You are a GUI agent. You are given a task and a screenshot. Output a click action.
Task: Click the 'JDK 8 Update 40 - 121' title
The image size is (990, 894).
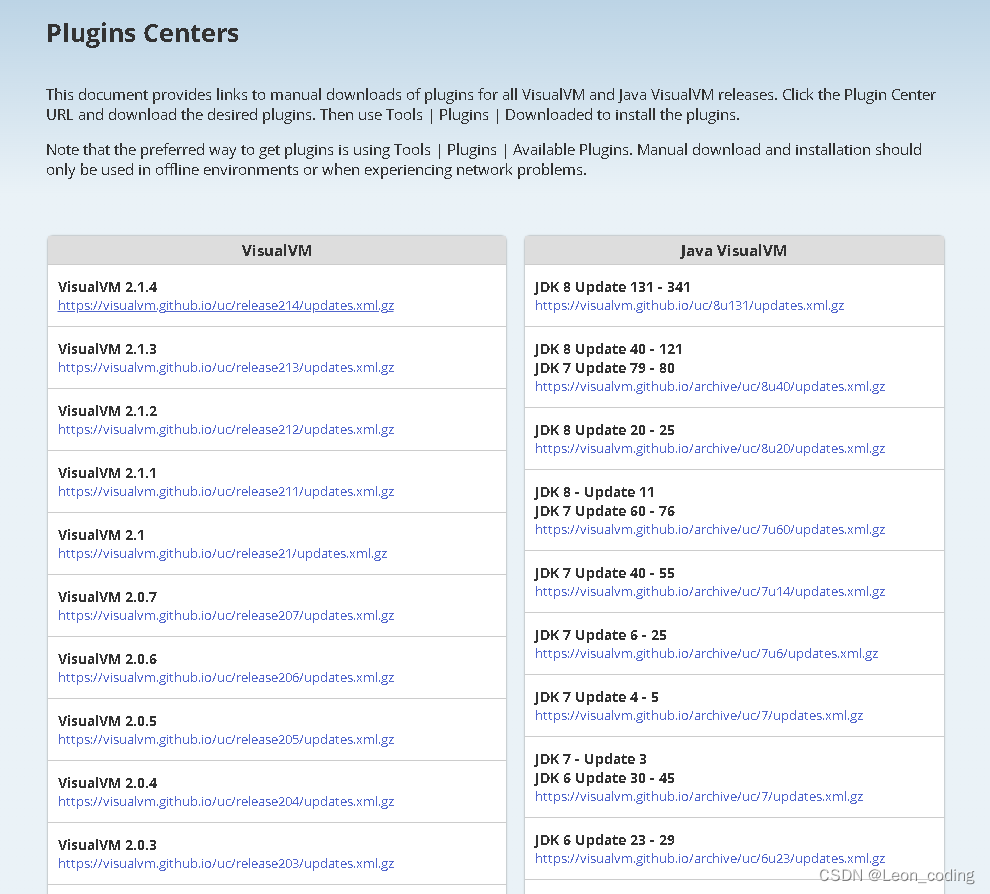[x=609, y=349]
